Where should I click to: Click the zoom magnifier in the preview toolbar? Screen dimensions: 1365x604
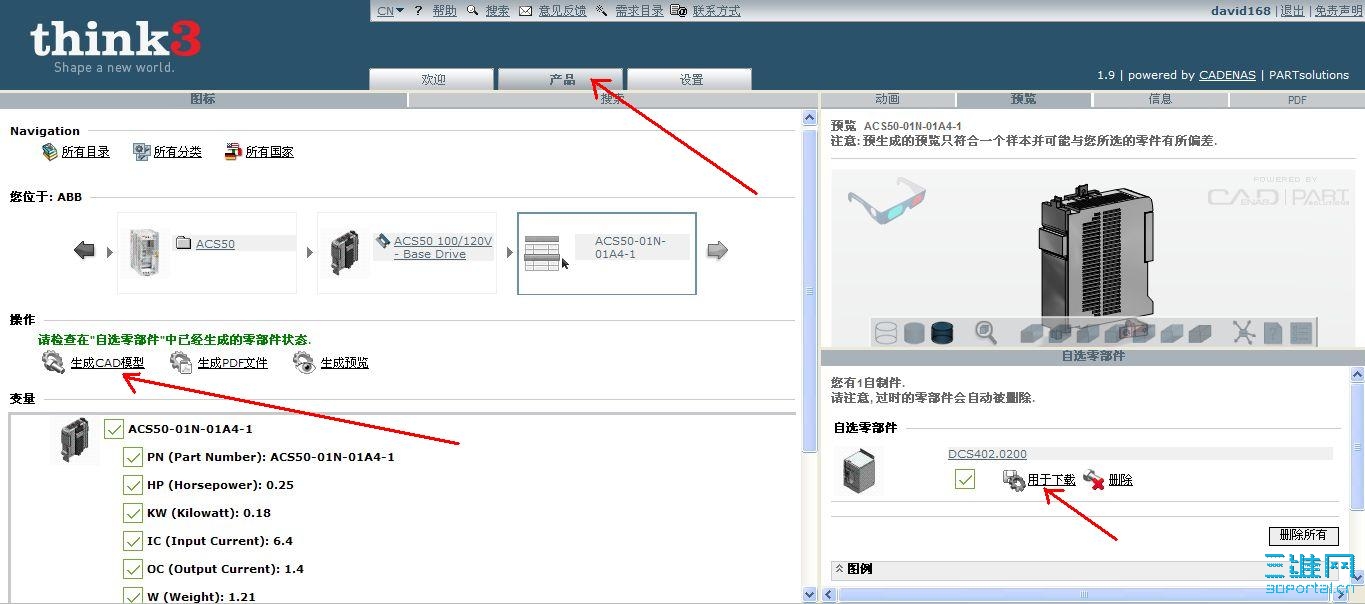click(986, 332)
